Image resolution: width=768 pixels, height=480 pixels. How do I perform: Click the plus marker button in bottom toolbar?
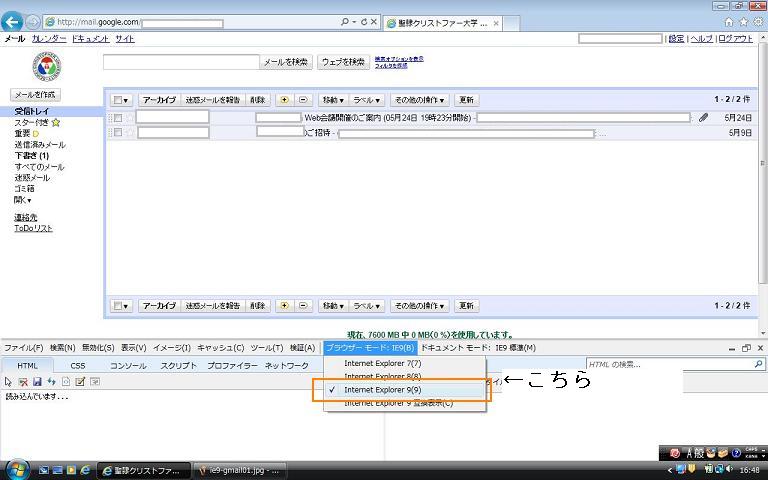(284, 306)
